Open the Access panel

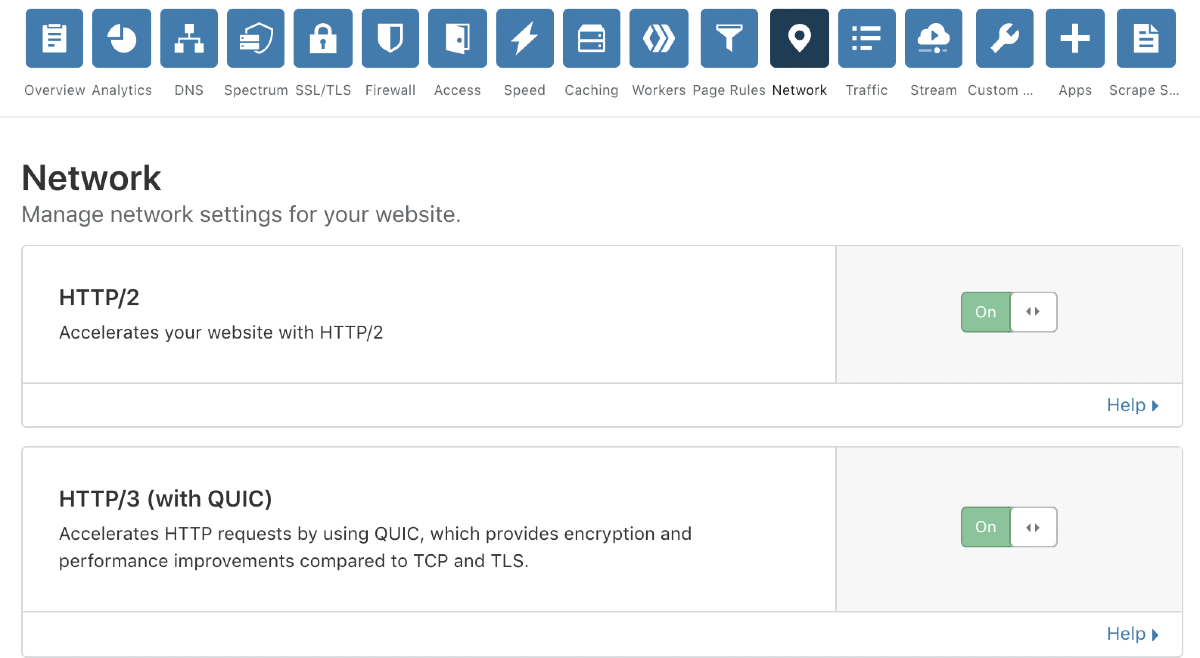457,38
